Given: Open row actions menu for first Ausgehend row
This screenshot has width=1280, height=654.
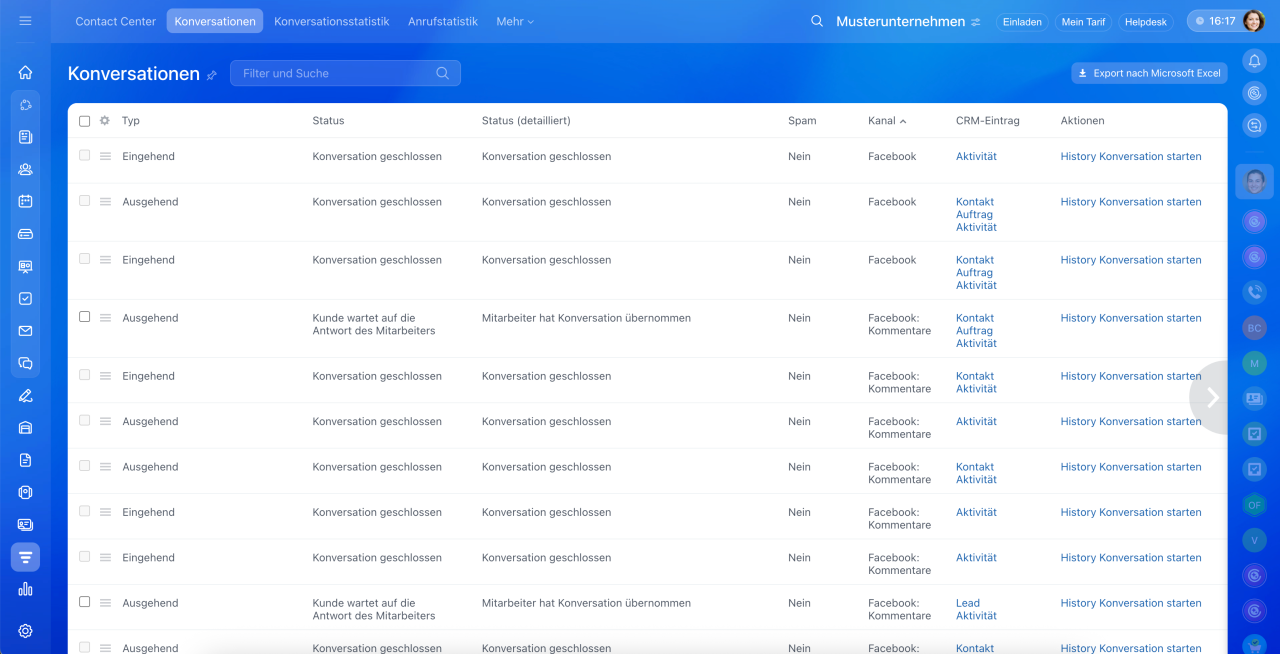Looking at the screenshot, I should point(105,202).
